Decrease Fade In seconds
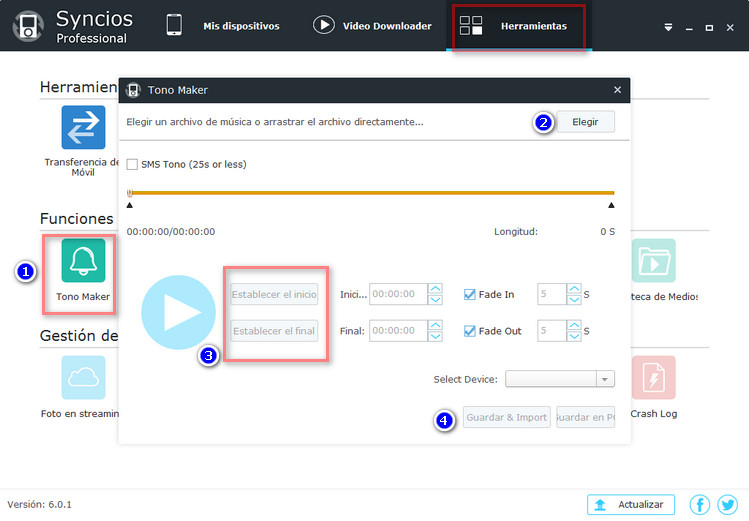 [574, 300]
